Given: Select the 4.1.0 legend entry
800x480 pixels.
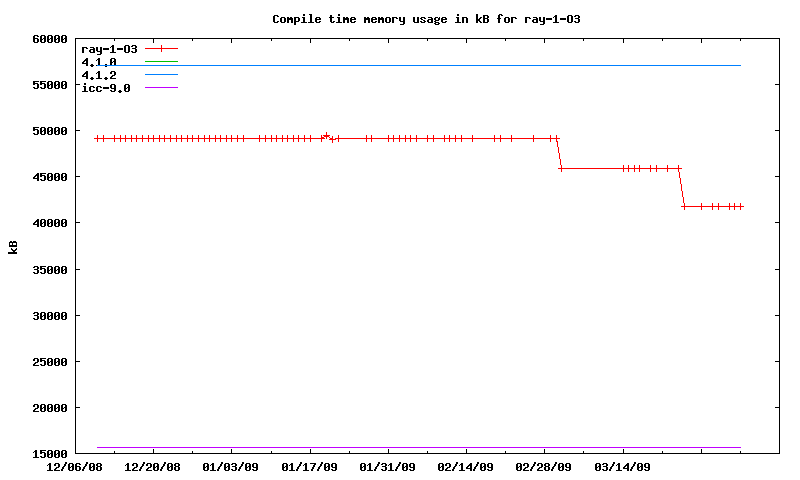Looking at the screenshot, I should pos(99,62).
